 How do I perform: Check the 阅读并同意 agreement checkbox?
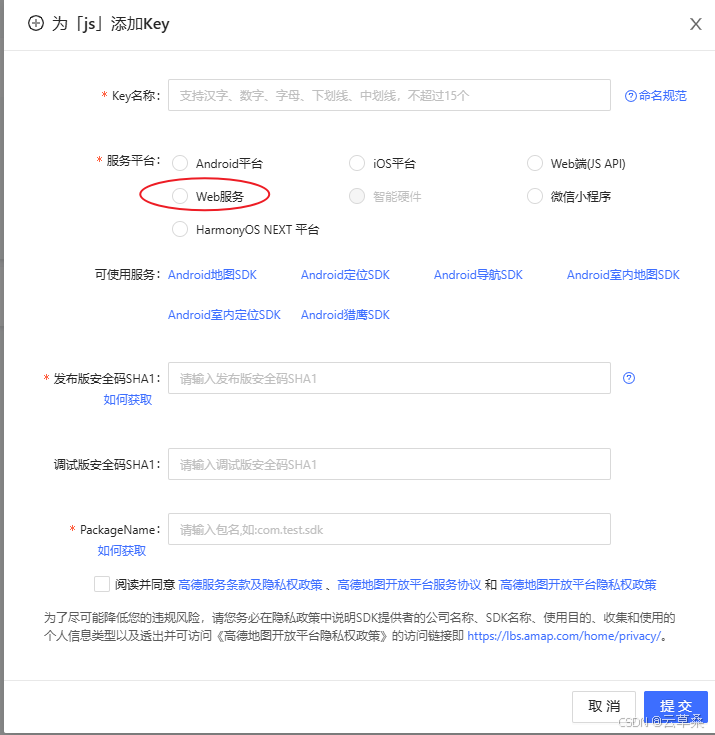pos(102,584)
